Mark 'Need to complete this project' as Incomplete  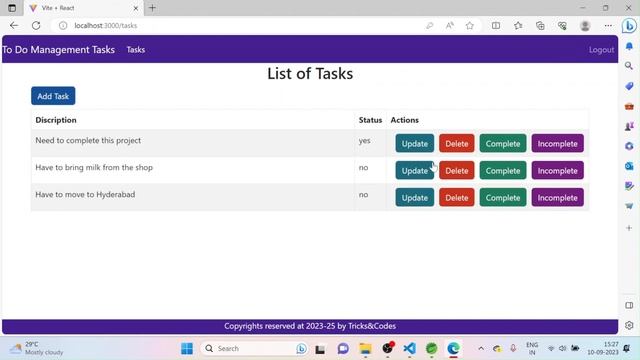coord(557,143)
